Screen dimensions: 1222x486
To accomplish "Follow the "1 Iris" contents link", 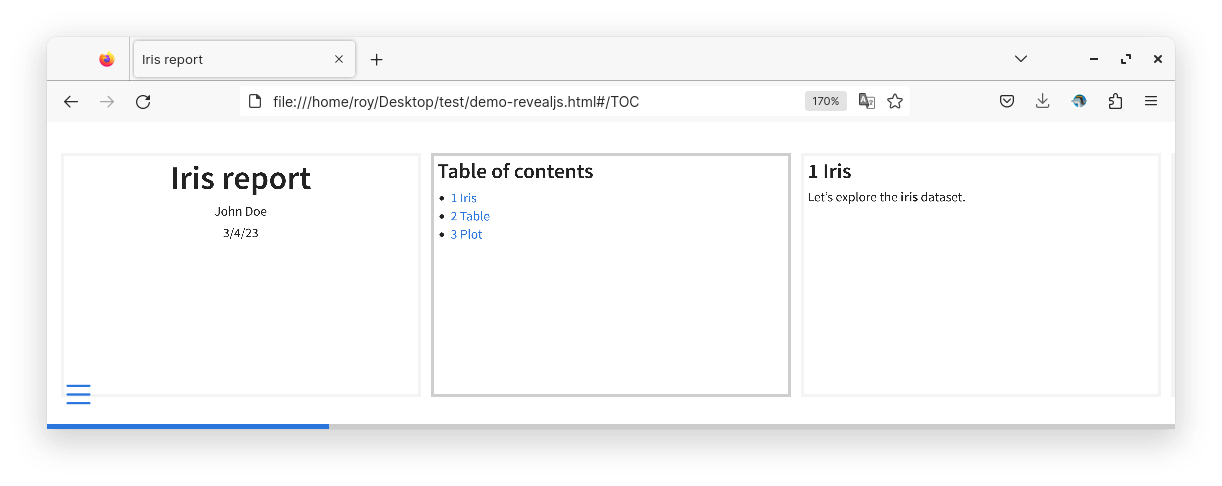I will [463, 198].
